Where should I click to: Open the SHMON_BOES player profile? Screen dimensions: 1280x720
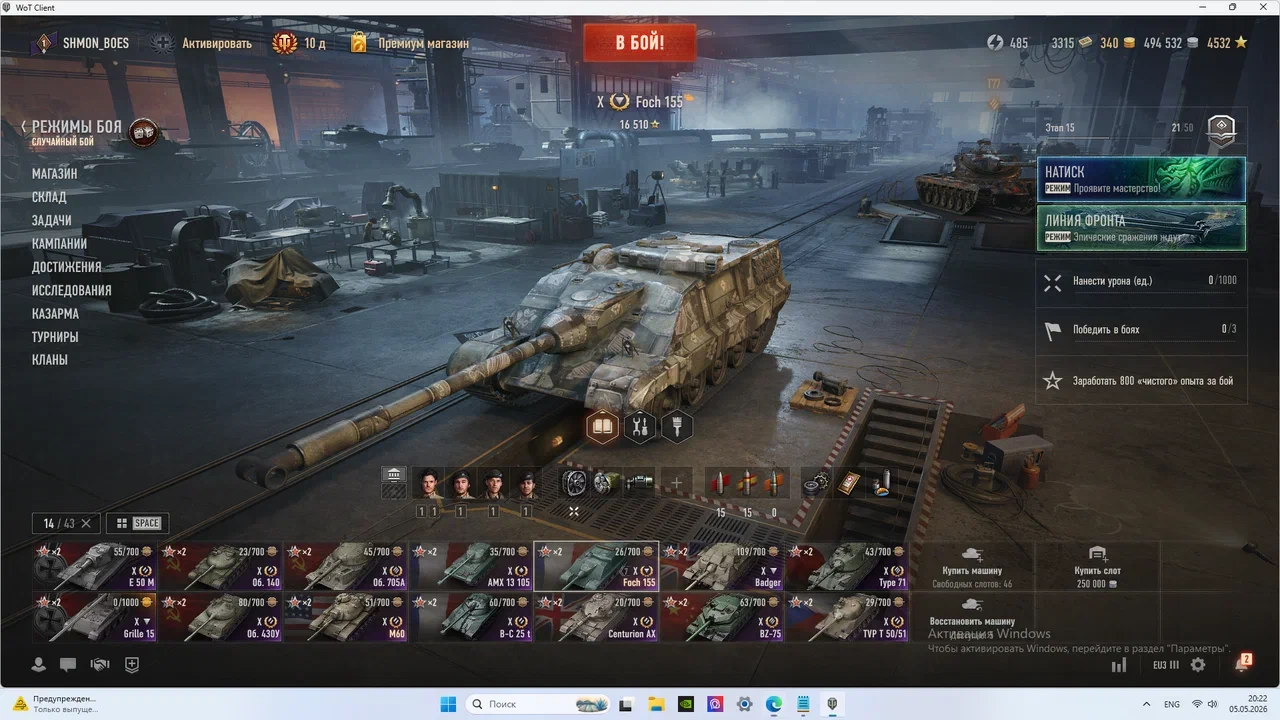[x=82, y=43]
